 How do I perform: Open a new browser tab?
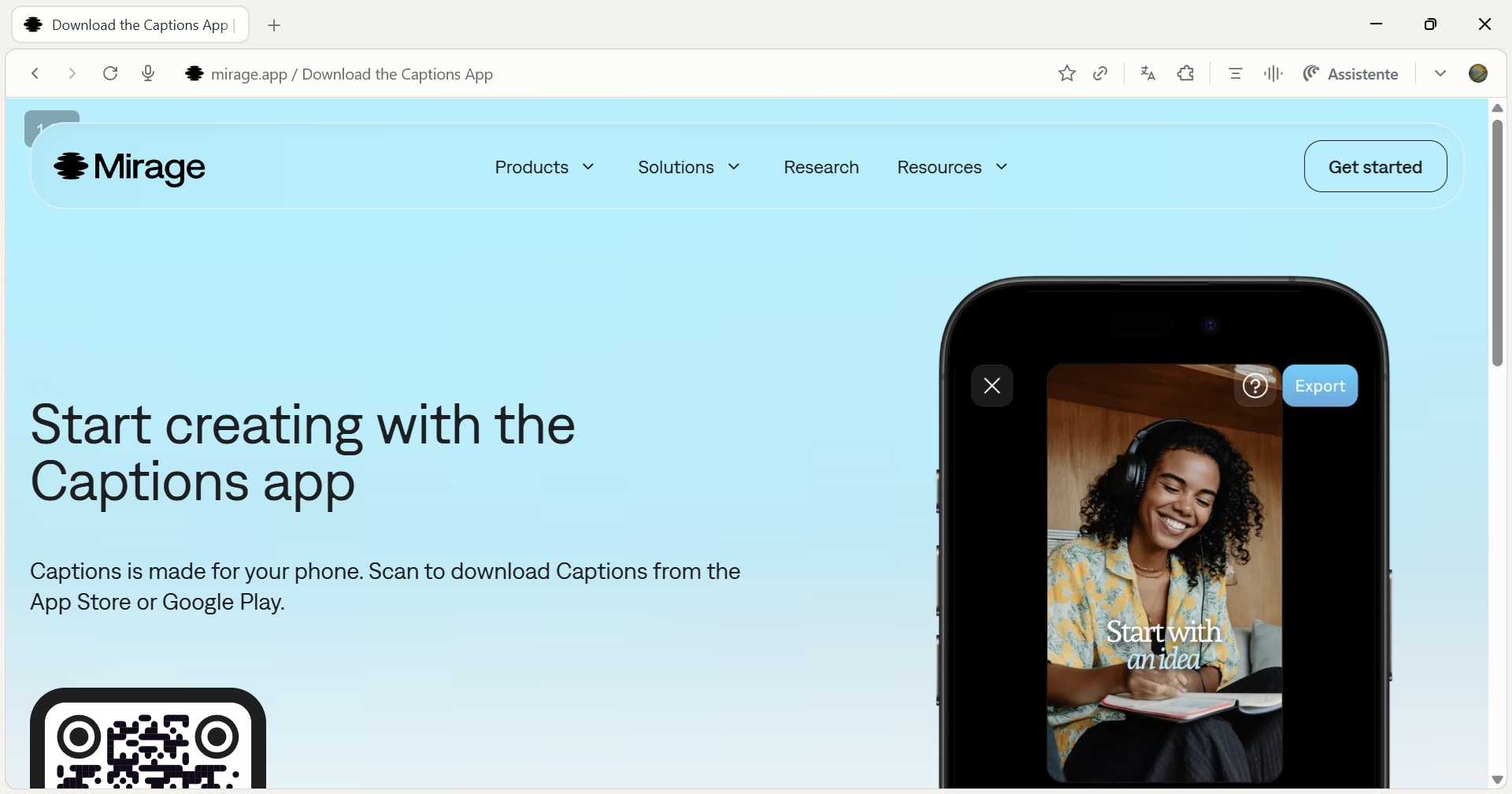pos(274,25)
